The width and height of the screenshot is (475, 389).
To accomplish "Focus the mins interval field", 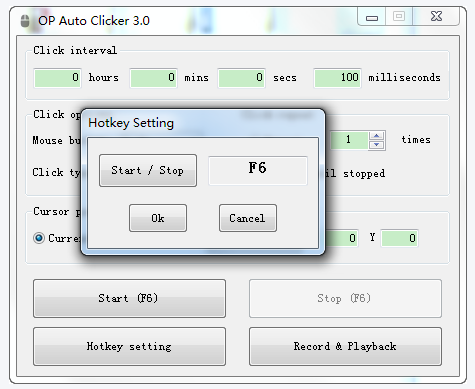I will (153, 78).
